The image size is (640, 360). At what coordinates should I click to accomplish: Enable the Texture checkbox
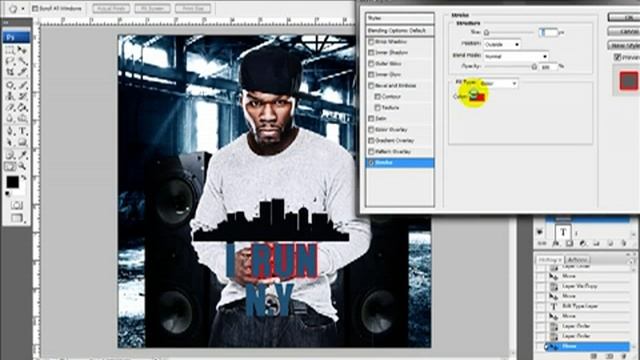[x=378, y=108]
